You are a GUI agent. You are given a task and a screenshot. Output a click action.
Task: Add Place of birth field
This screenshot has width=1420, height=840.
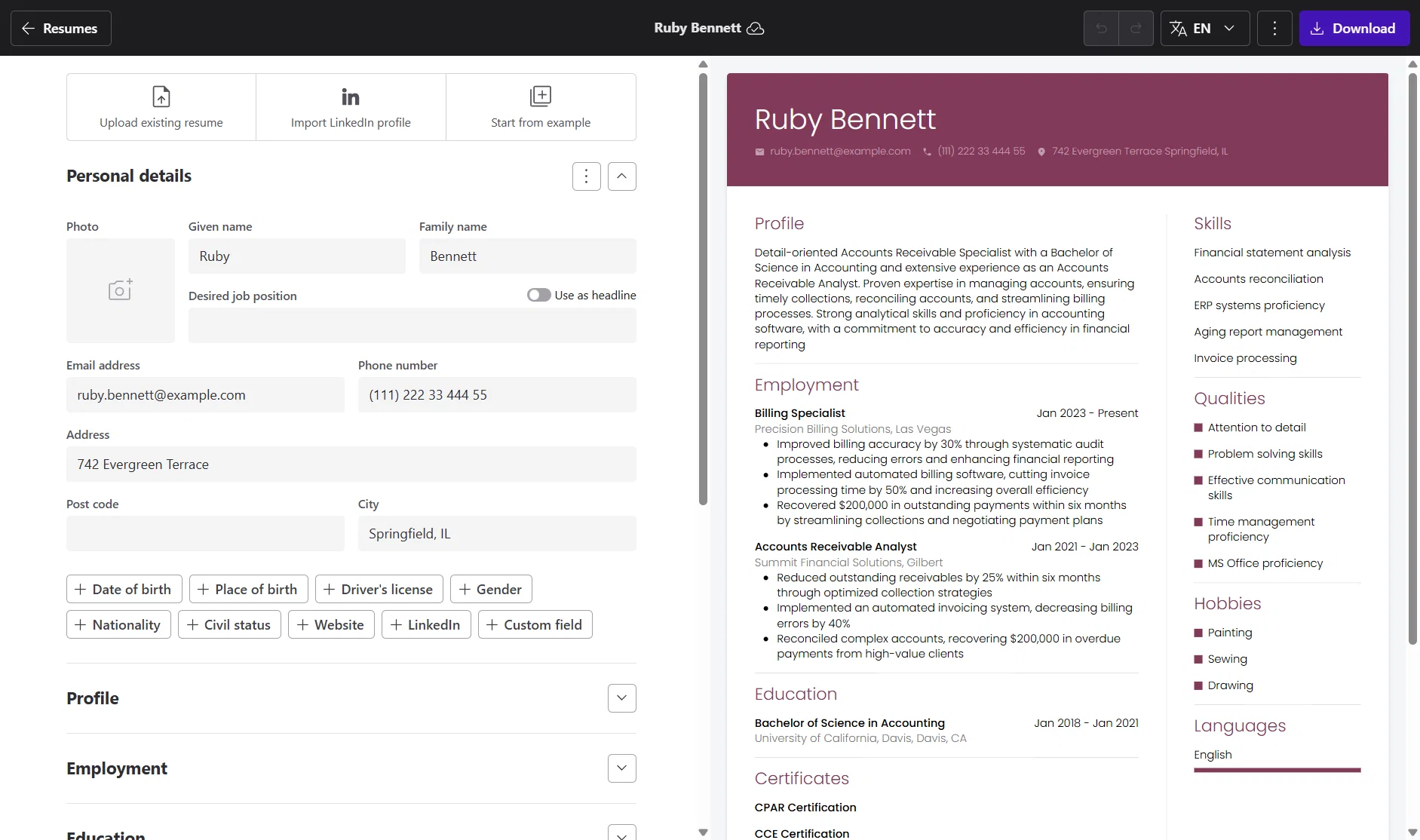pos(249,589)
